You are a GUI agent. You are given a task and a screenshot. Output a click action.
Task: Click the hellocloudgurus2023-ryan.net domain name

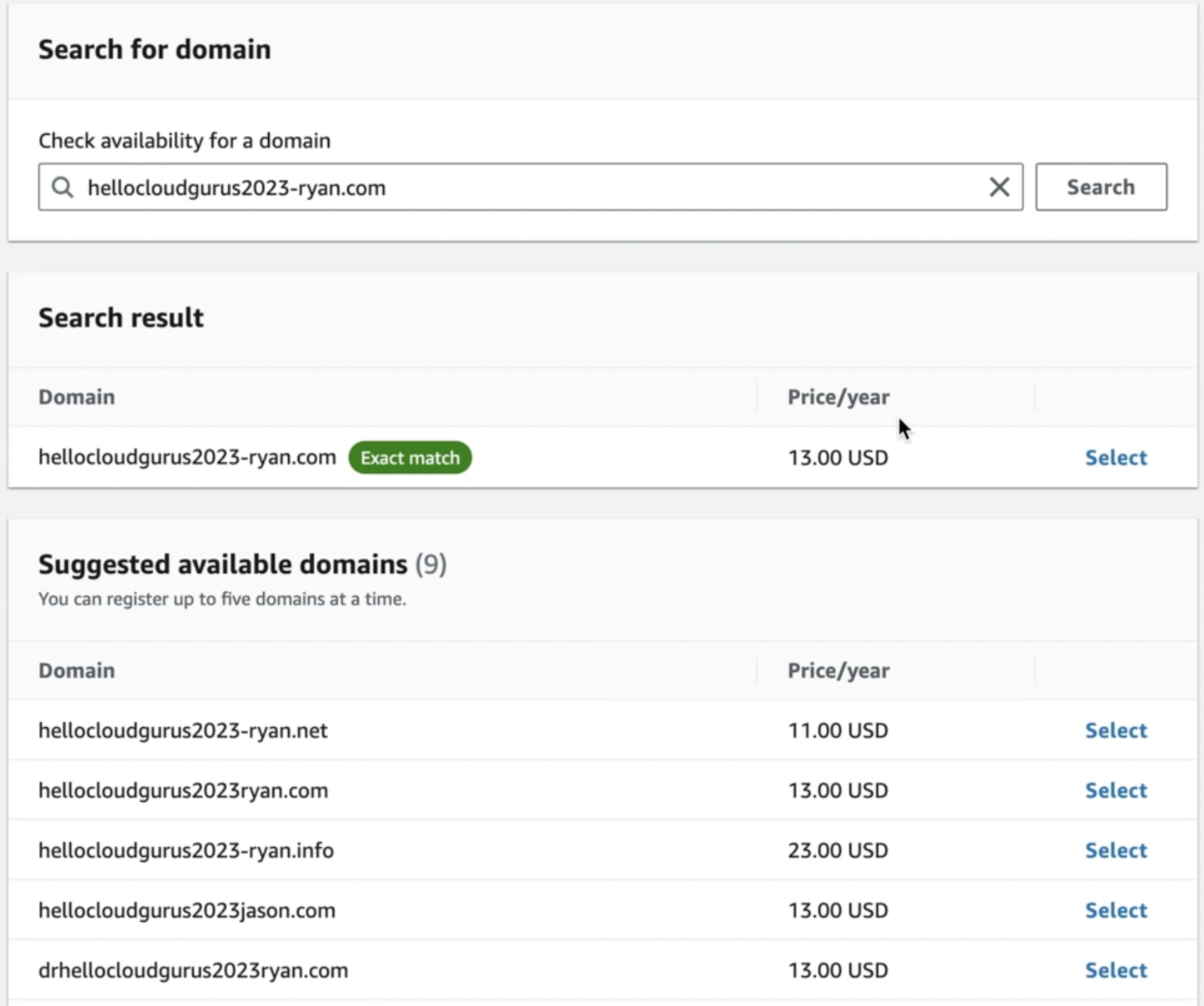(183, 730)
